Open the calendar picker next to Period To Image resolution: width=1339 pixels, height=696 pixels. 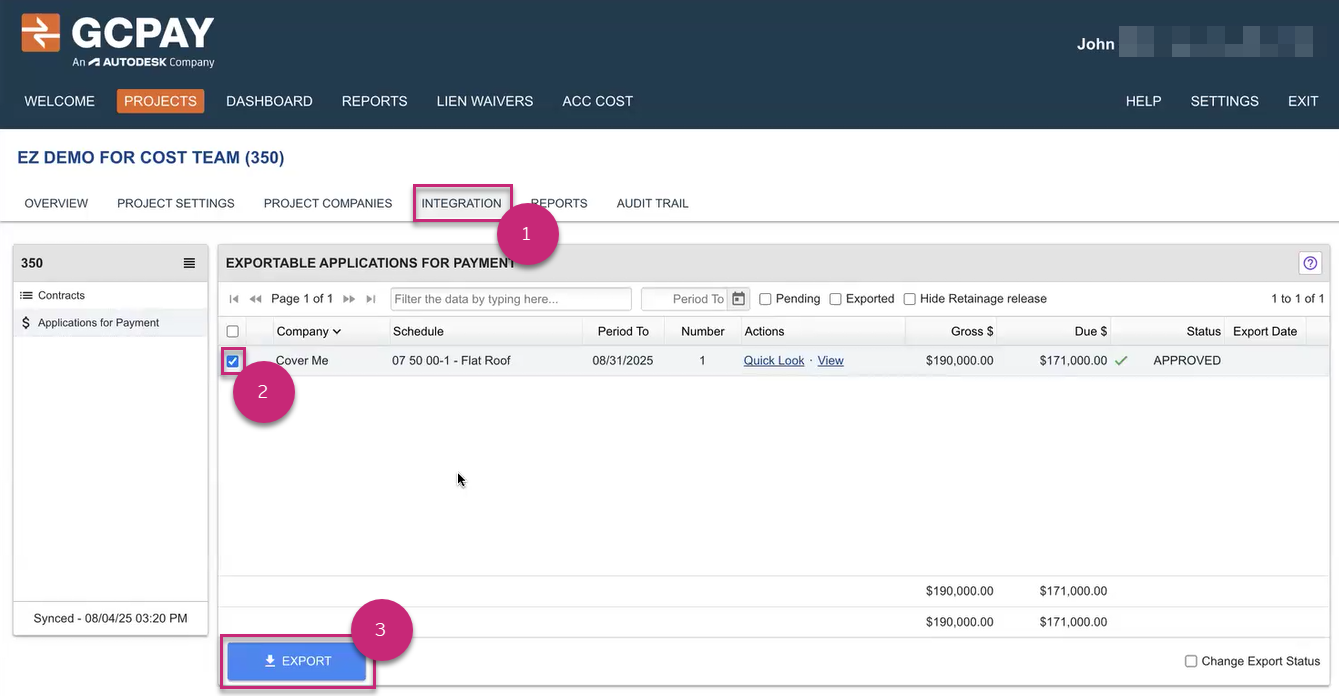click(x=737, y=298)
